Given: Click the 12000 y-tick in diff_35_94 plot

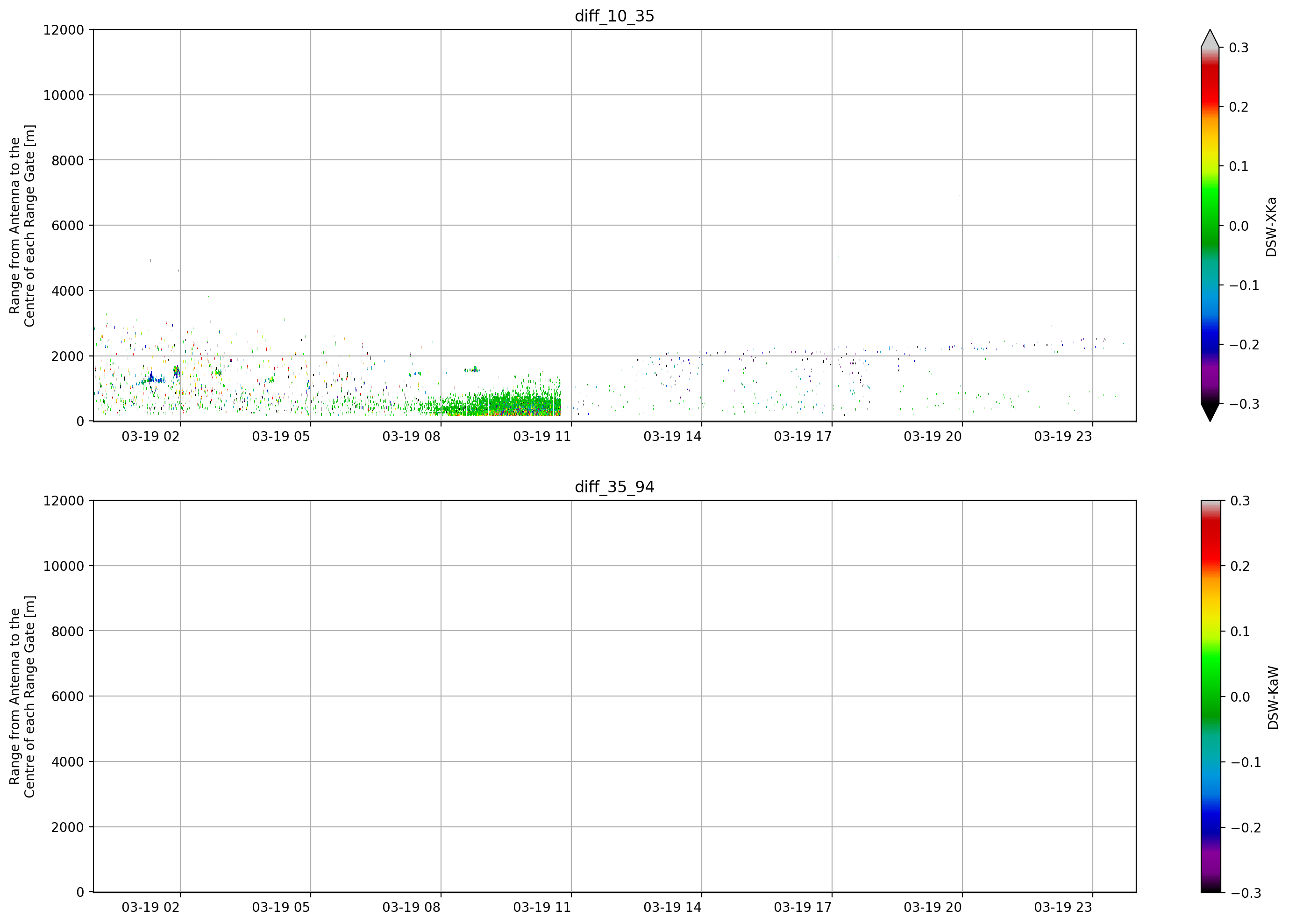Looking at the screenshot, I should click(64, 501).
